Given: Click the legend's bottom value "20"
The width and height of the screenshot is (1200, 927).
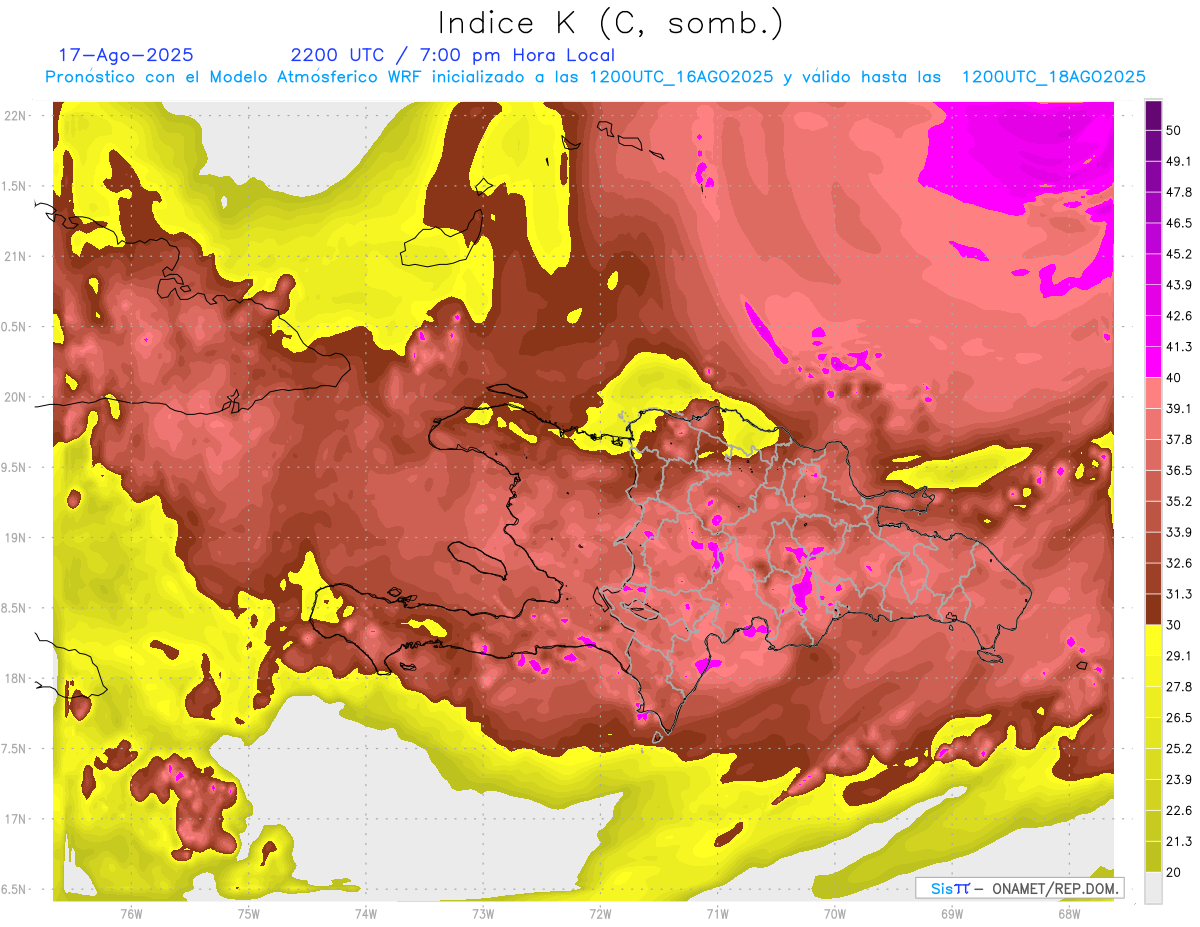Looking at the screenshot, I should click(x=1174, y=871).
